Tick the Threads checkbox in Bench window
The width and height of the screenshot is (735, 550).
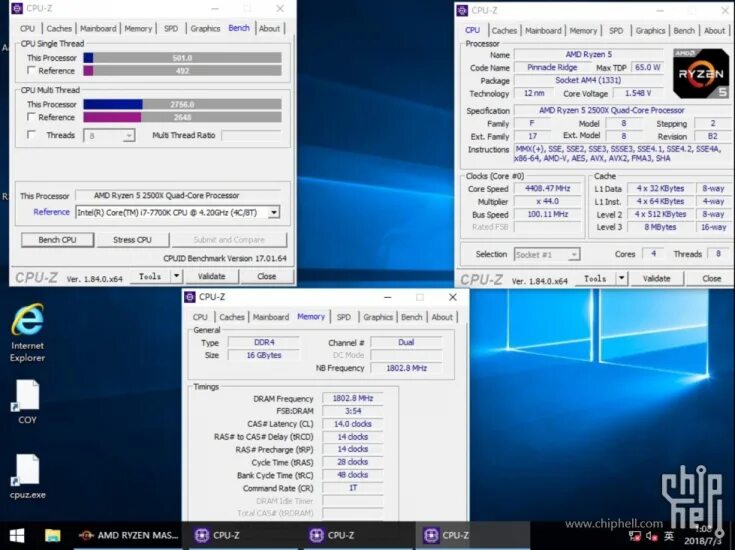click(x=31, y=135)
